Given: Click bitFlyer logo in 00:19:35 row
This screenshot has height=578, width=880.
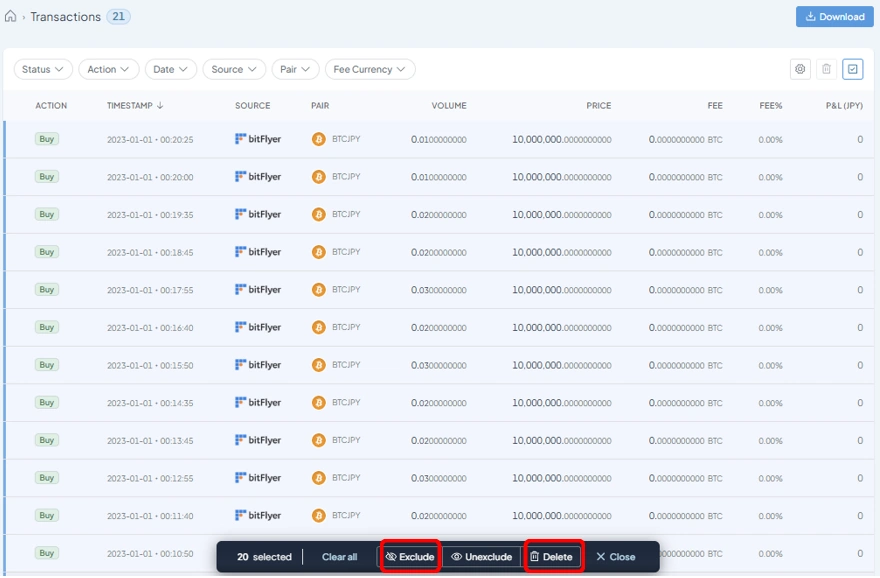Looking at the screenshot, I should (x=258, y=214).
